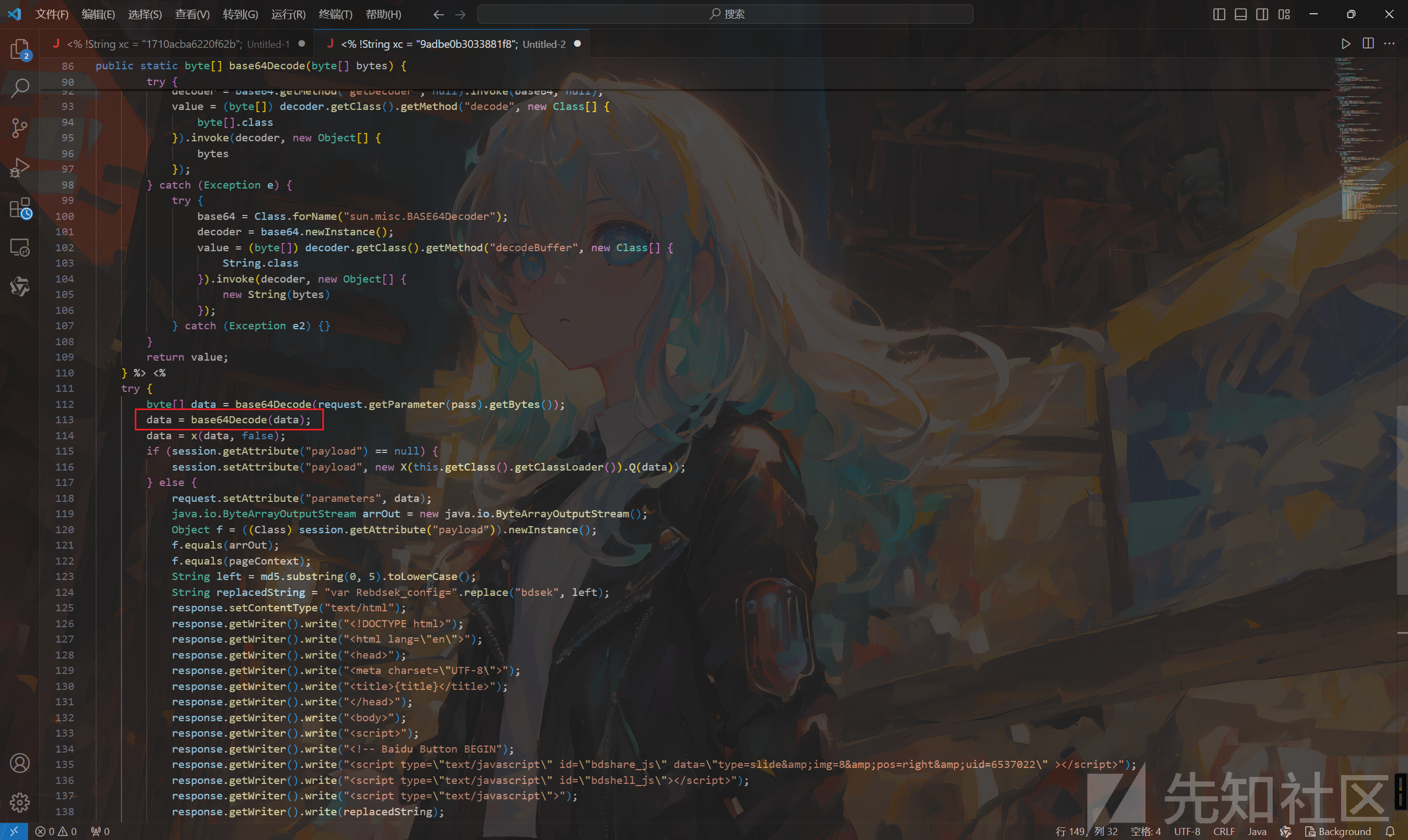Open the 编辑(E) menu
This screenshot has height=840, width=1408.
click(x=98, y=14)
